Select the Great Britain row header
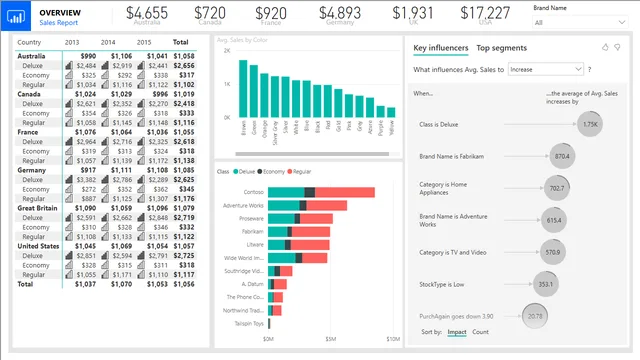This screenshot has height=360, width=640. 37,208
